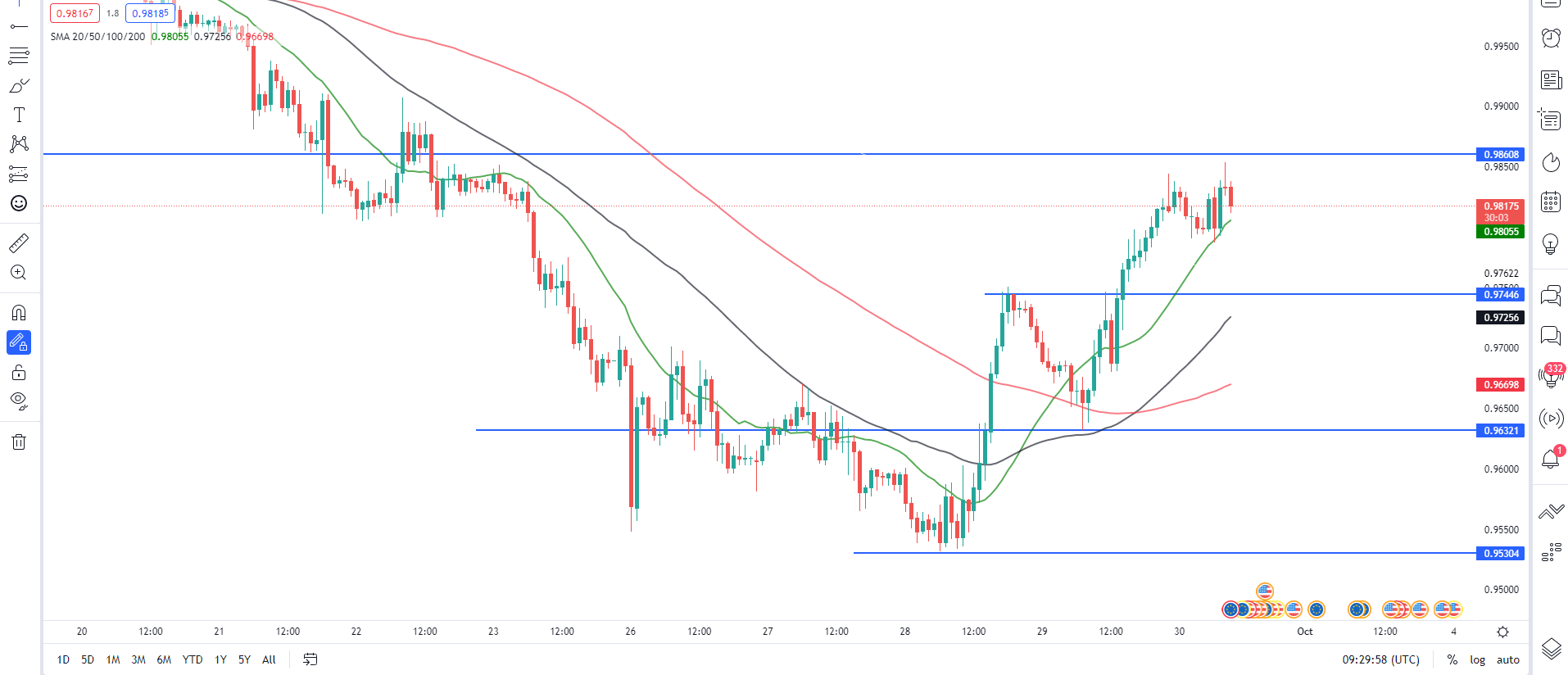This screenshot has width=1568, height=675.
Task: Click the trash Remove drawings icon
Action: (19, 442)
